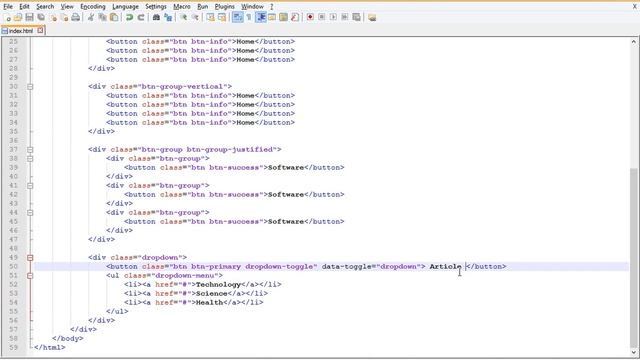Image resolution: width=640 pixels, height=360 pixels.
Task: Open the Run menu
Action: (x=202, y=7)
